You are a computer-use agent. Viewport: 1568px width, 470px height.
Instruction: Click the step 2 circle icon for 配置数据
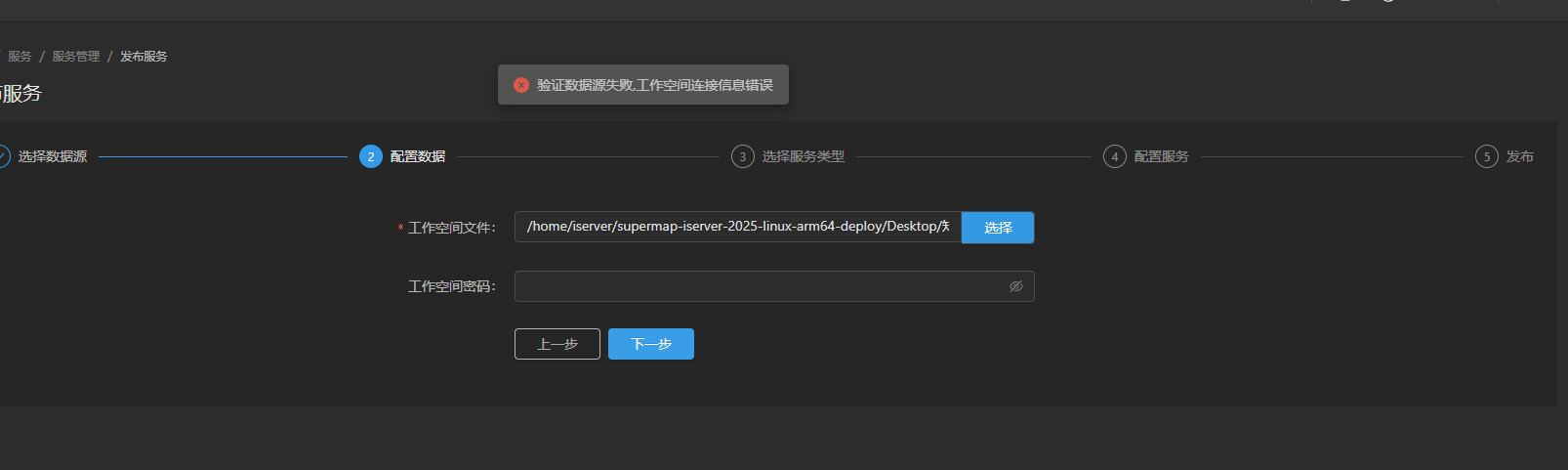(x=371, y=156)
